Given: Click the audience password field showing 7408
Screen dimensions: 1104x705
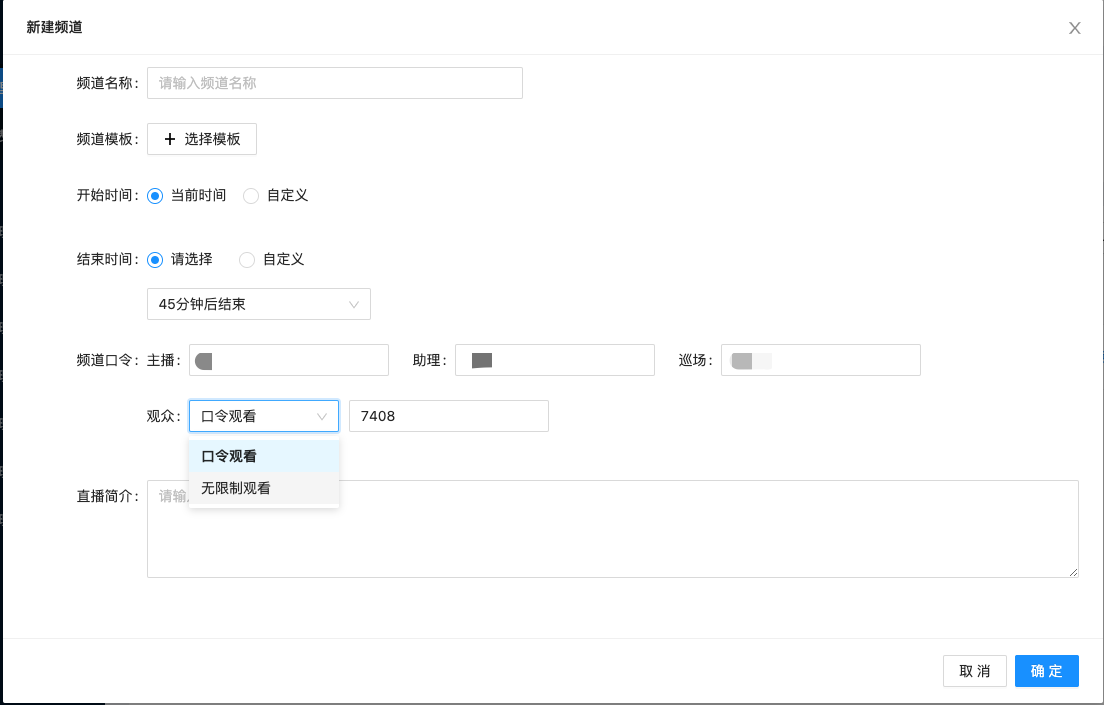Looking at the screenshot, I should [x=448, y=416].
